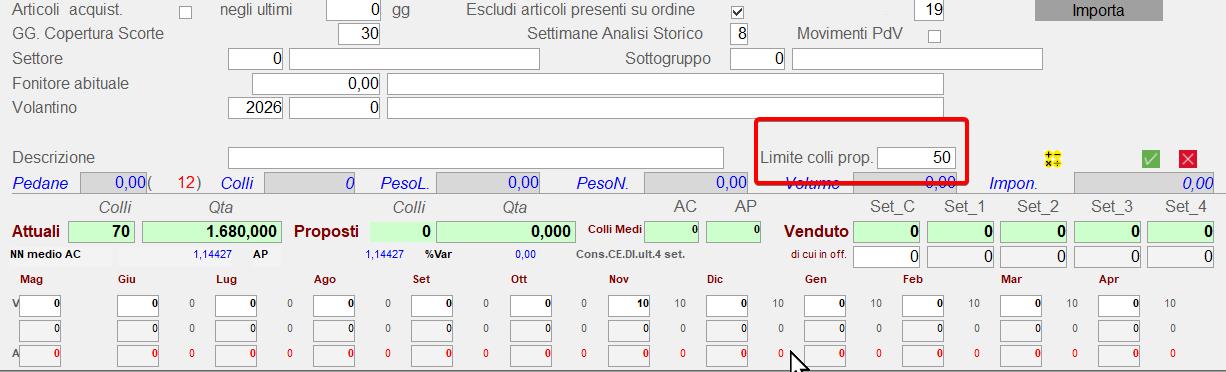Click the Volantino description field
The height and width of the screenshot is (372, 1226).
665,107
